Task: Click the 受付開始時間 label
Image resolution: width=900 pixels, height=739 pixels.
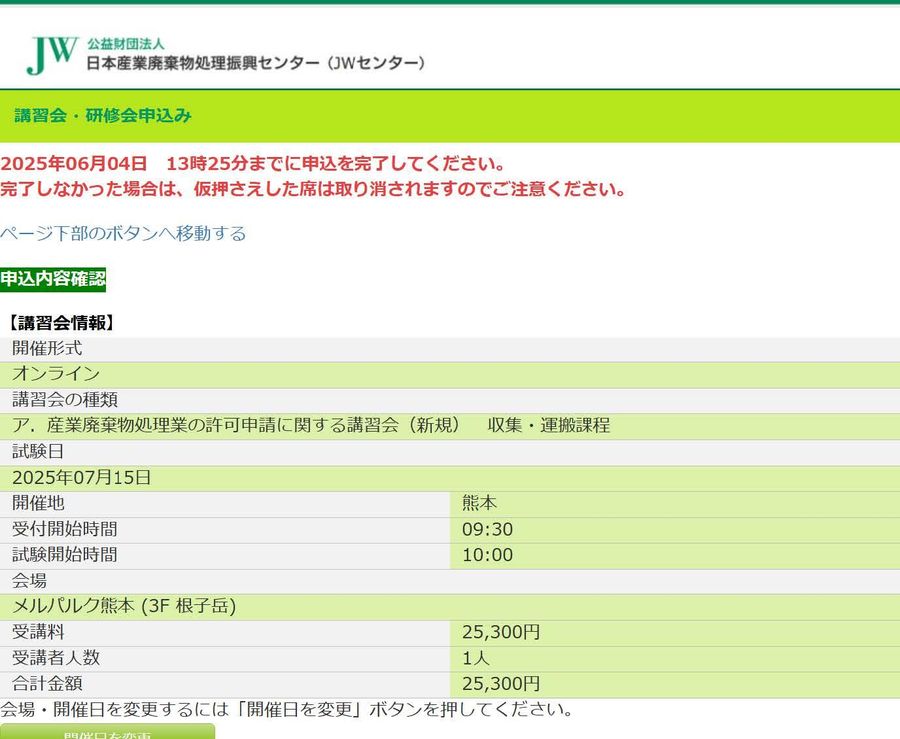Action: pyautogui.click(x=64, y=529)
